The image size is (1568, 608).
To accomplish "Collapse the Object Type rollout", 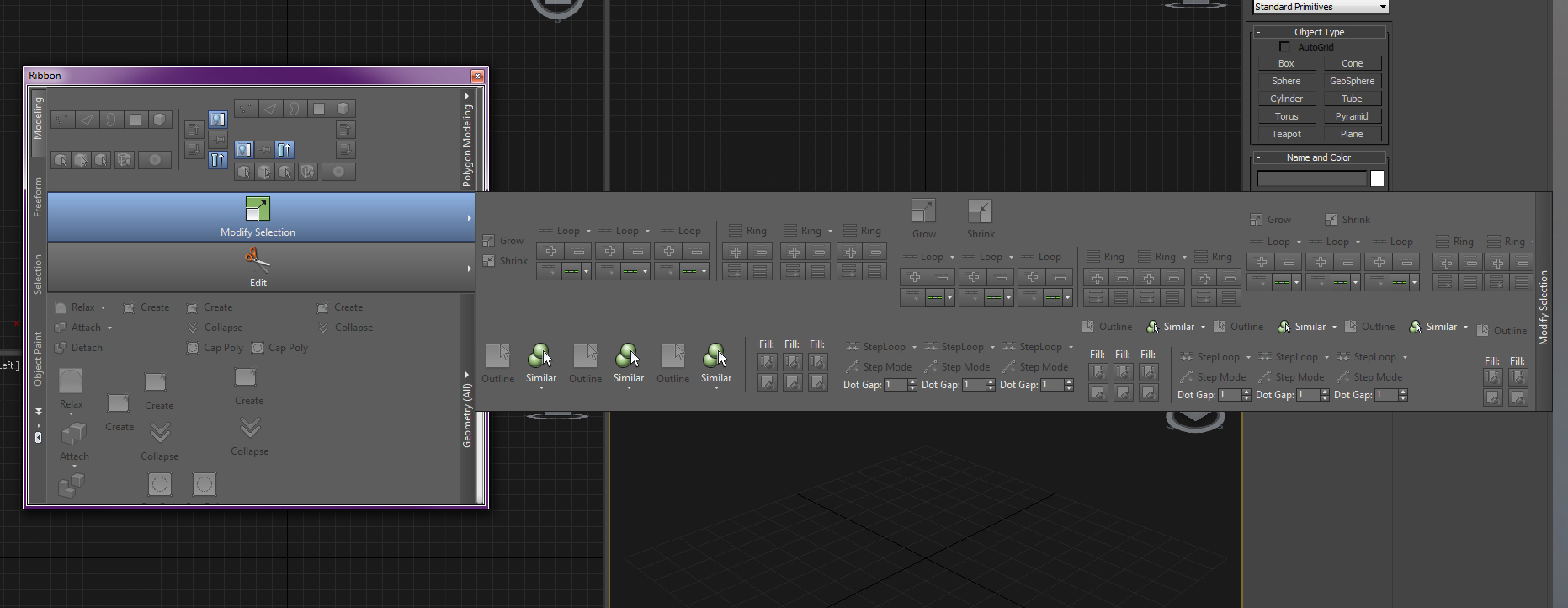I will (x=1258, y=32).
